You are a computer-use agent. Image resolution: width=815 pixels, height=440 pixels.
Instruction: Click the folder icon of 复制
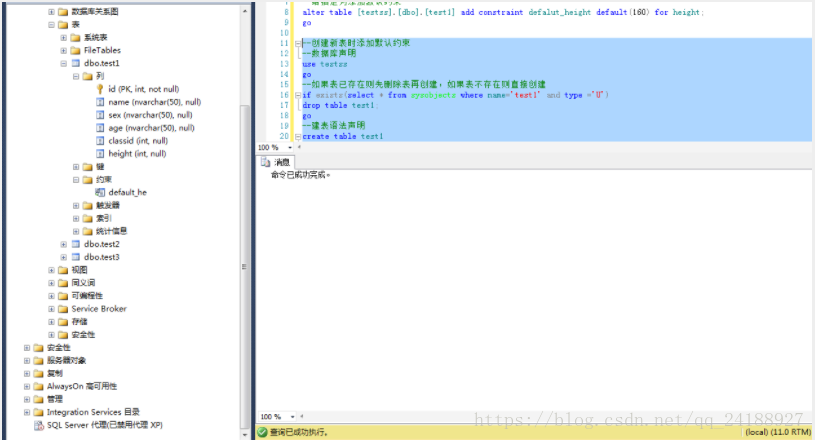(38, 374)
